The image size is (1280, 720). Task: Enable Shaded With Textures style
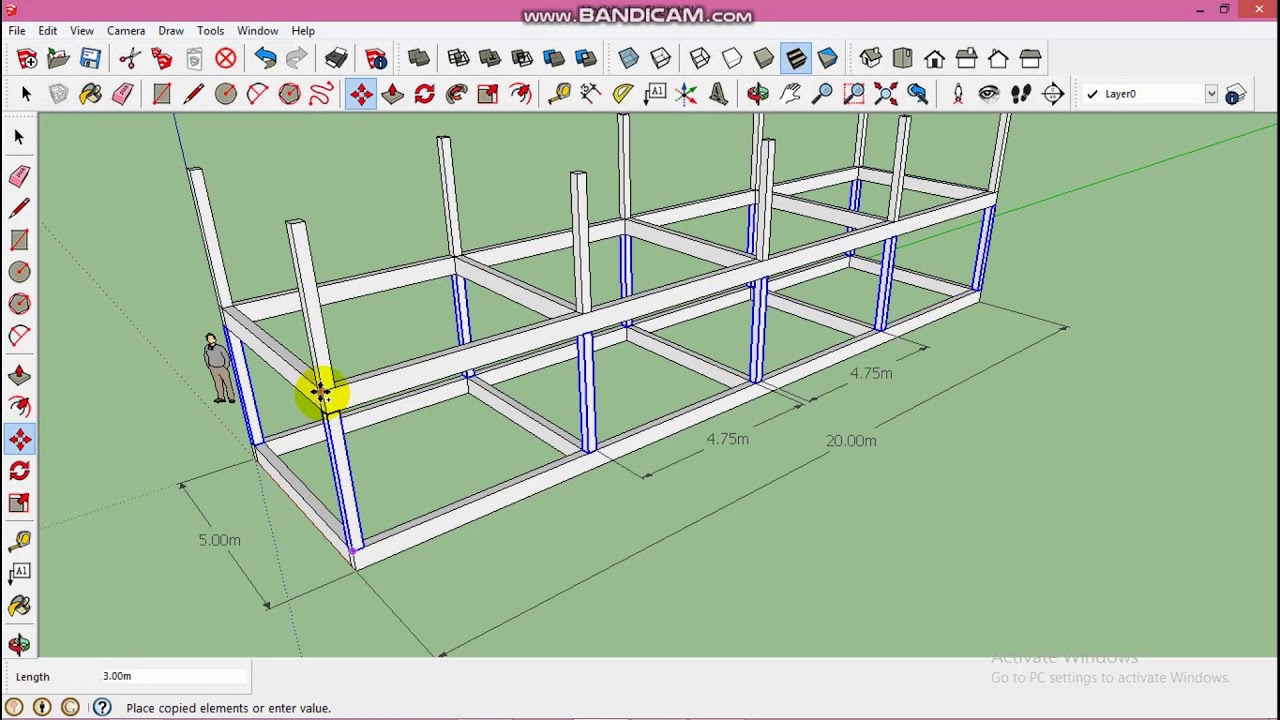[796, 58]
